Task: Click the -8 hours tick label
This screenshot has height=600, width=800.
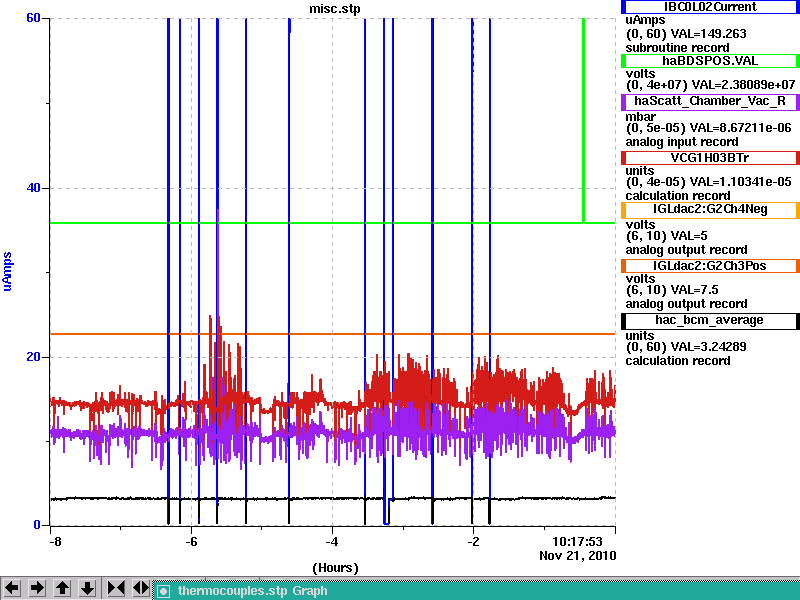Action: (55, 541)
